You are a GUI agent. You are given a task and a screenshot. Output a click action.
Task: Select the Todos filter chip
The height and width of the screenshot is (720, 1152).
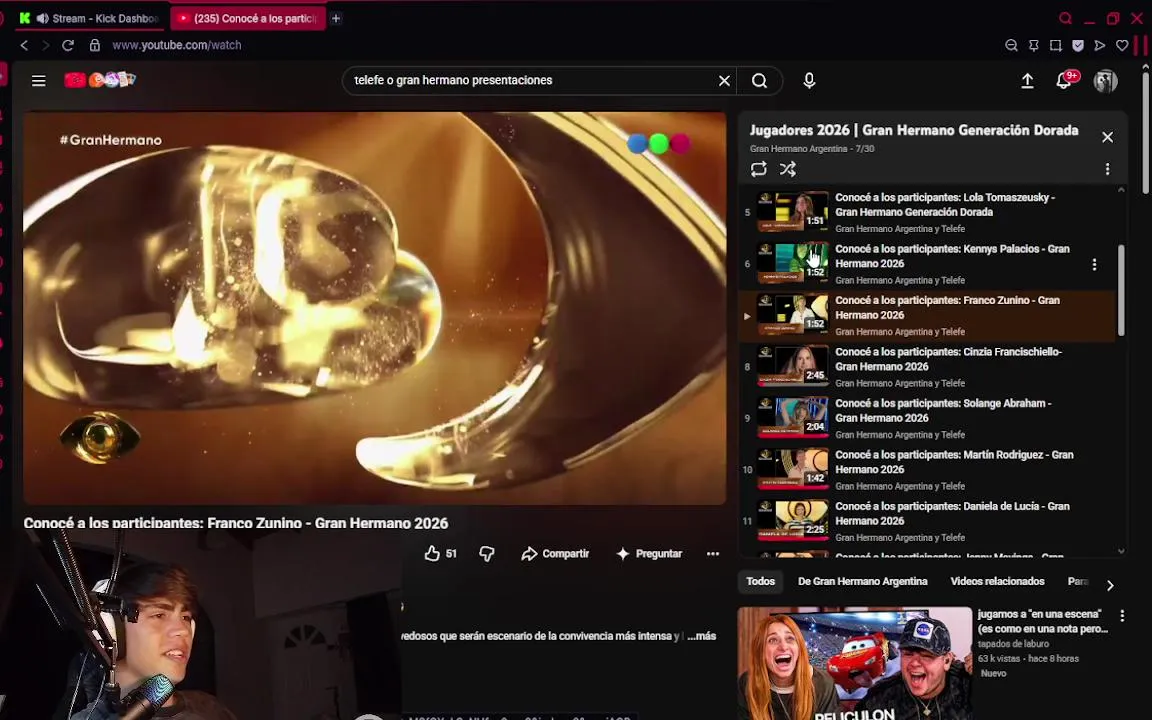coord(760,581)
